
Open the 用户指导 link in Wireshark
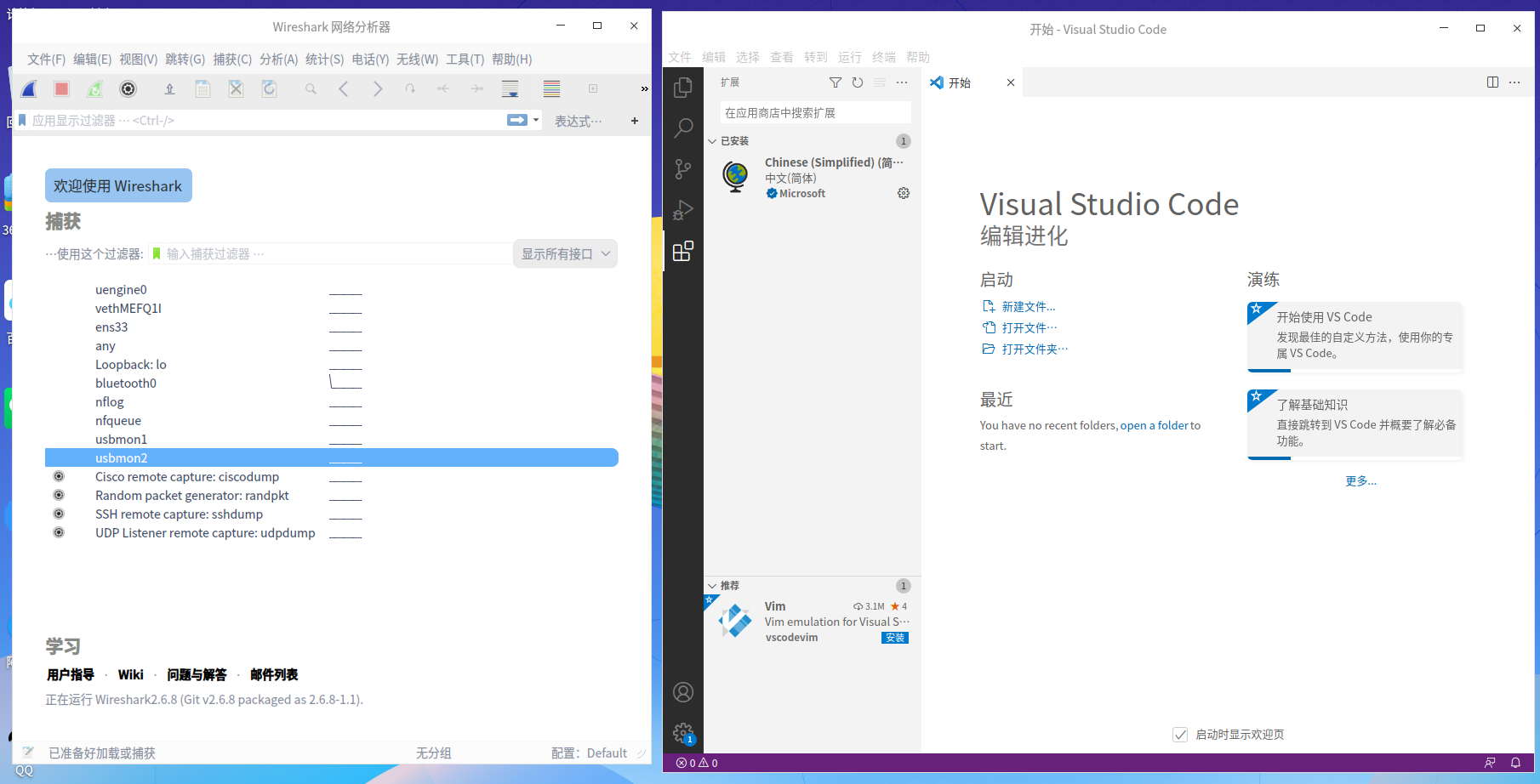pos(71,674)
